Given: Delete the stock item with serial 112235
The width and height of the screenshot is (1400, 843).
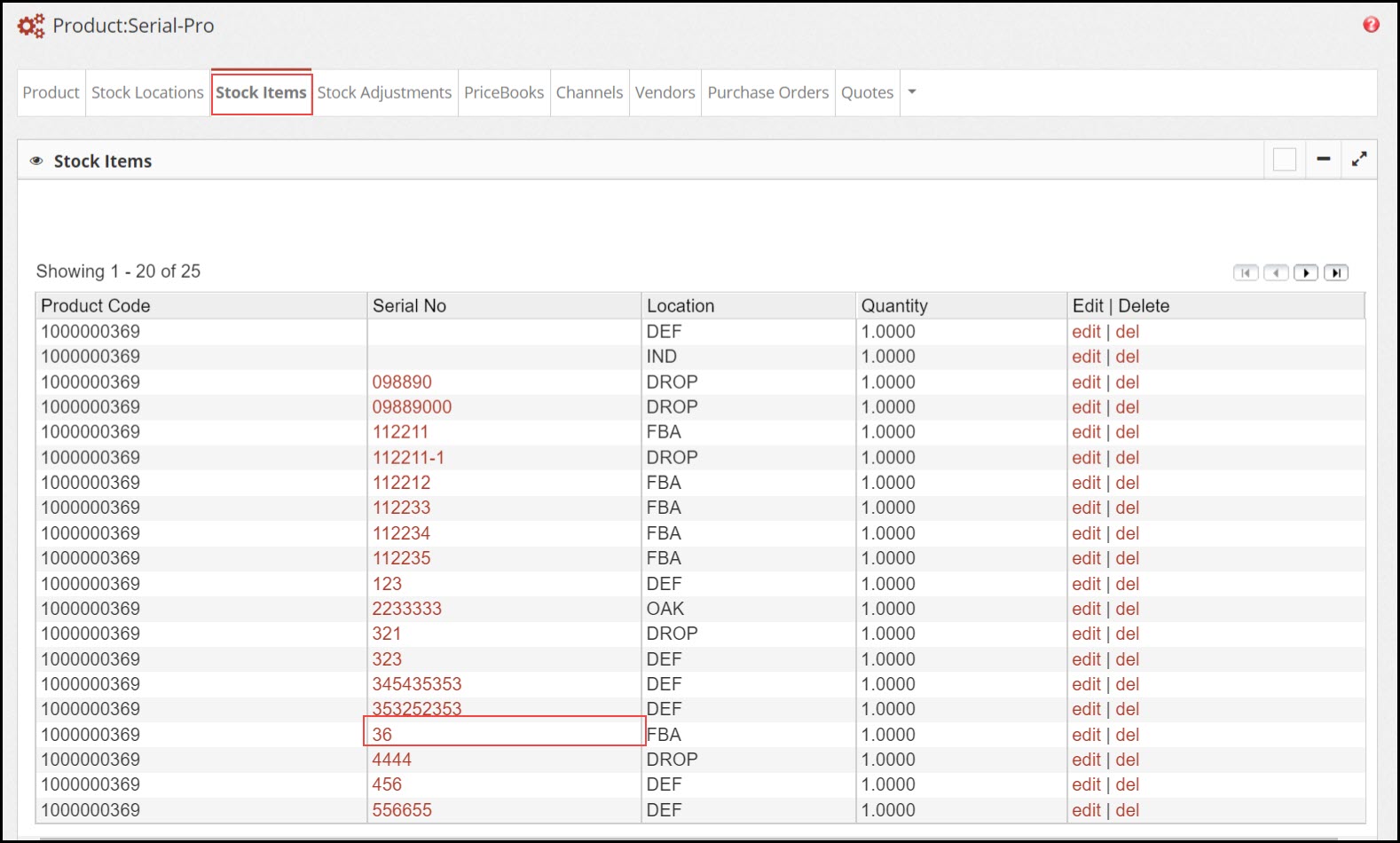Looking at the screenshot, I should point(1128,558).
